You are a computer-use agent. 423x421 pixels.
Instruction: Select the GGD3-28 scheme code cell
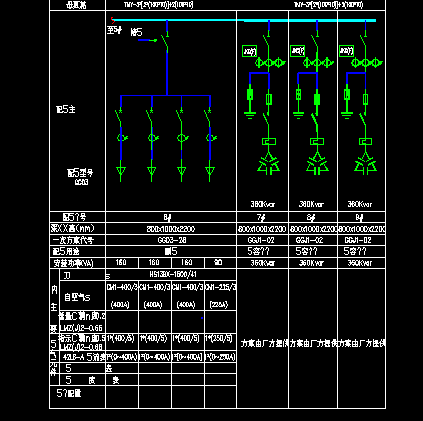172,240
